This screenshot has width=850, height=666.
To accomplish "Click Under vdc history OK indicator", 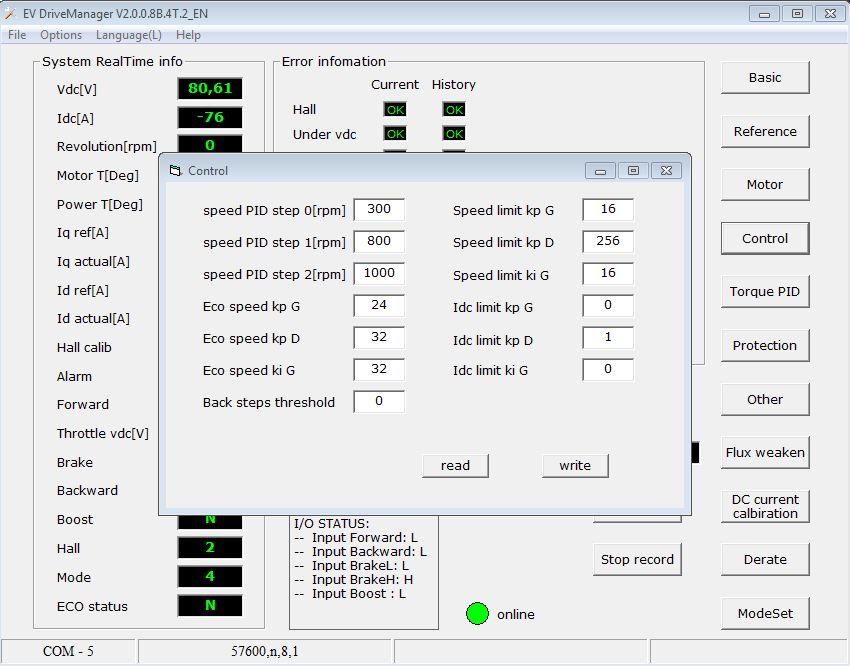I will [454, 133].
